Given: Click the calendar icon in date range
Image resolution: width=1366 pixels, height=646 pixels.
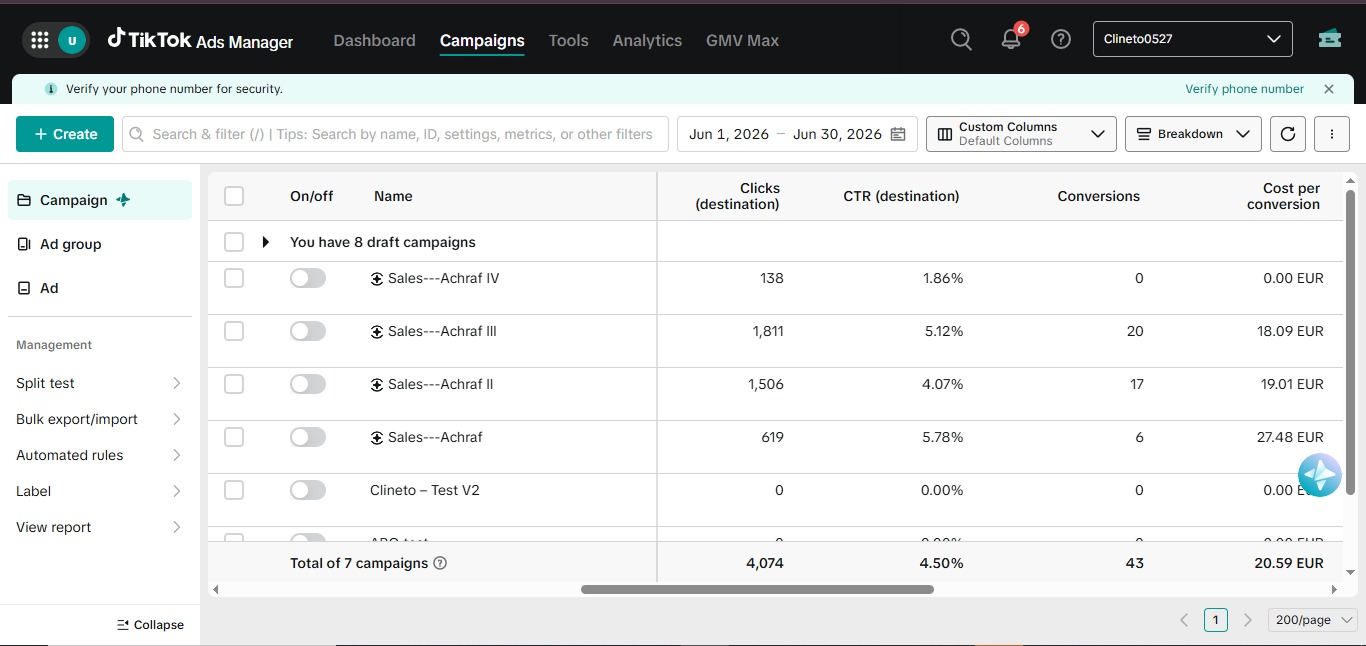Looking at the screenshot, I should tap(898, 134).
